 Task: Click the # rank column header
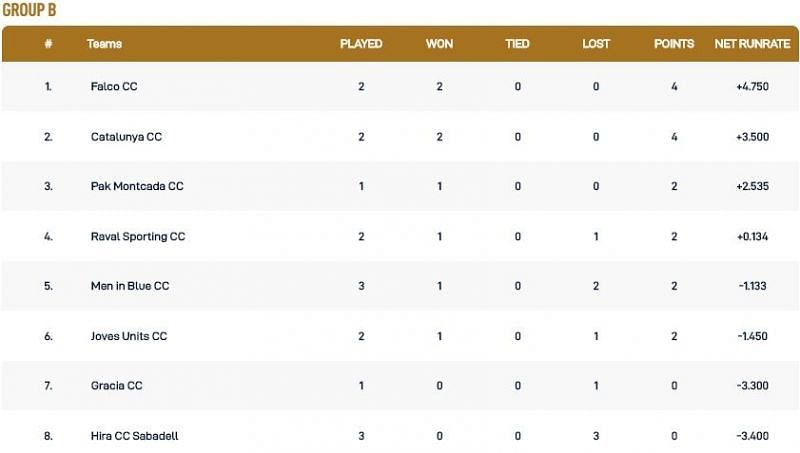[48, 44]
